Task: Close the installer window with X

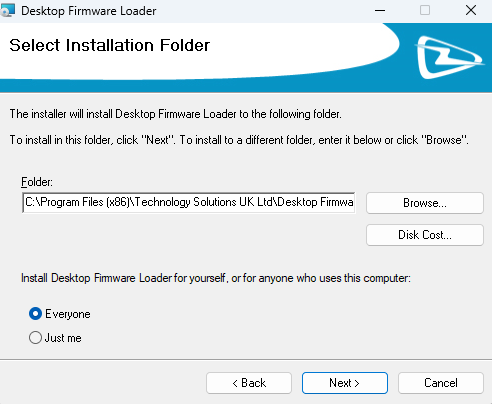Action: [471, 10]
